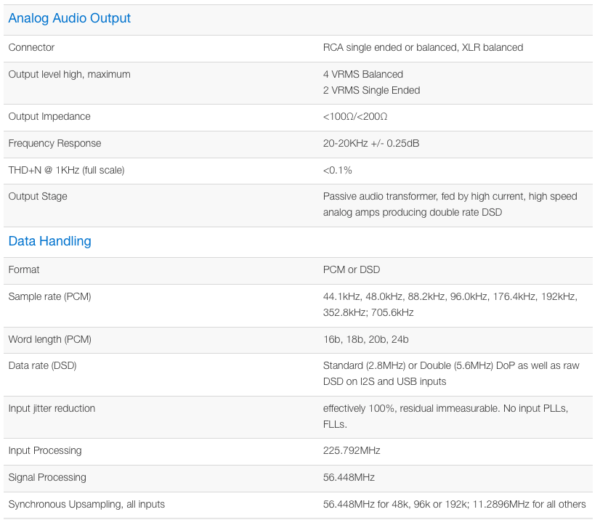
Task: Click the Frequency Response row label
Action: (54, 144)
